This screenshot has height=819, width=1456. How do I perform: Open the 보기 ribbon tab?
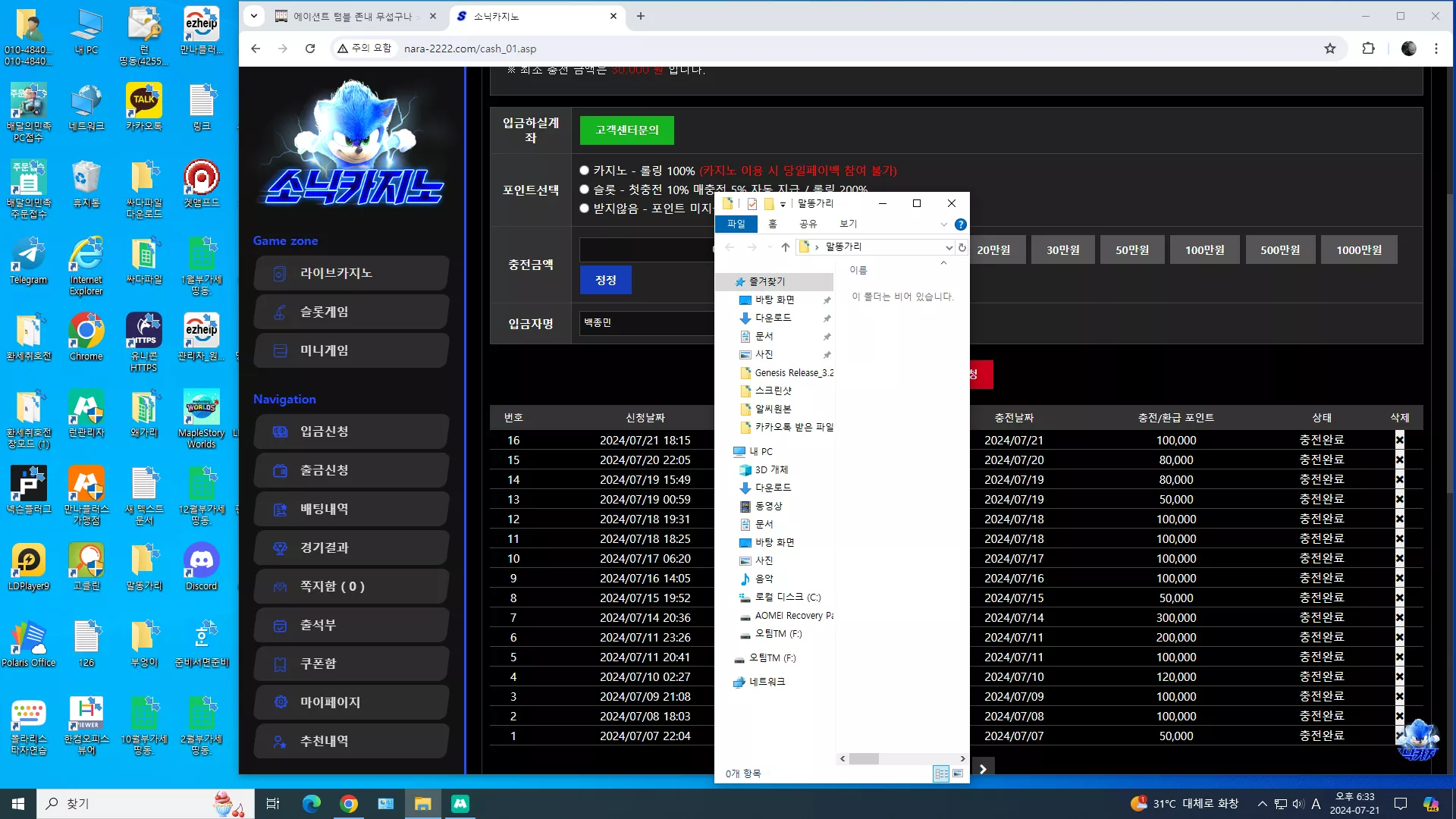[x=848, y=224]
